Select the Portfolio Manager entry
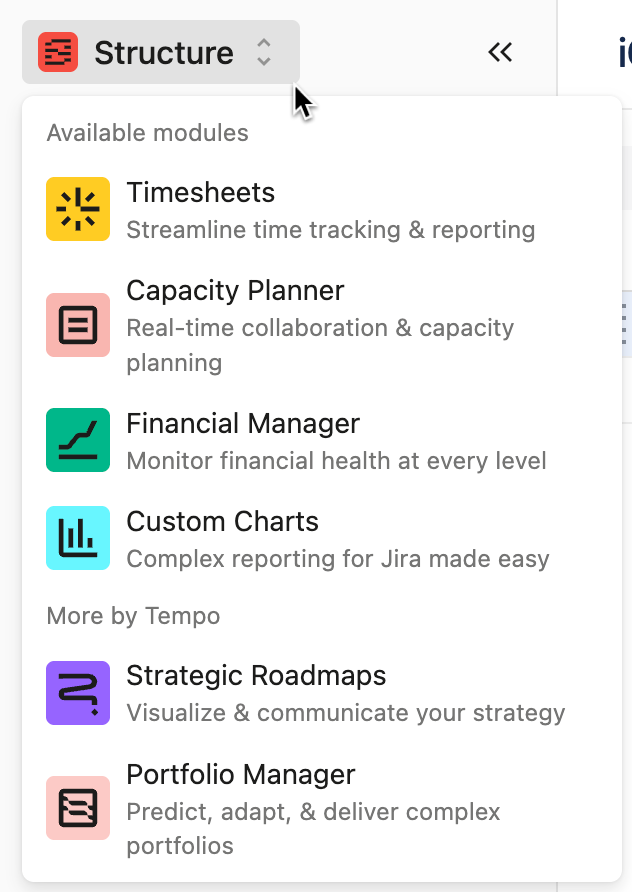This screenshot has height=892, width=632. [241, 775]
